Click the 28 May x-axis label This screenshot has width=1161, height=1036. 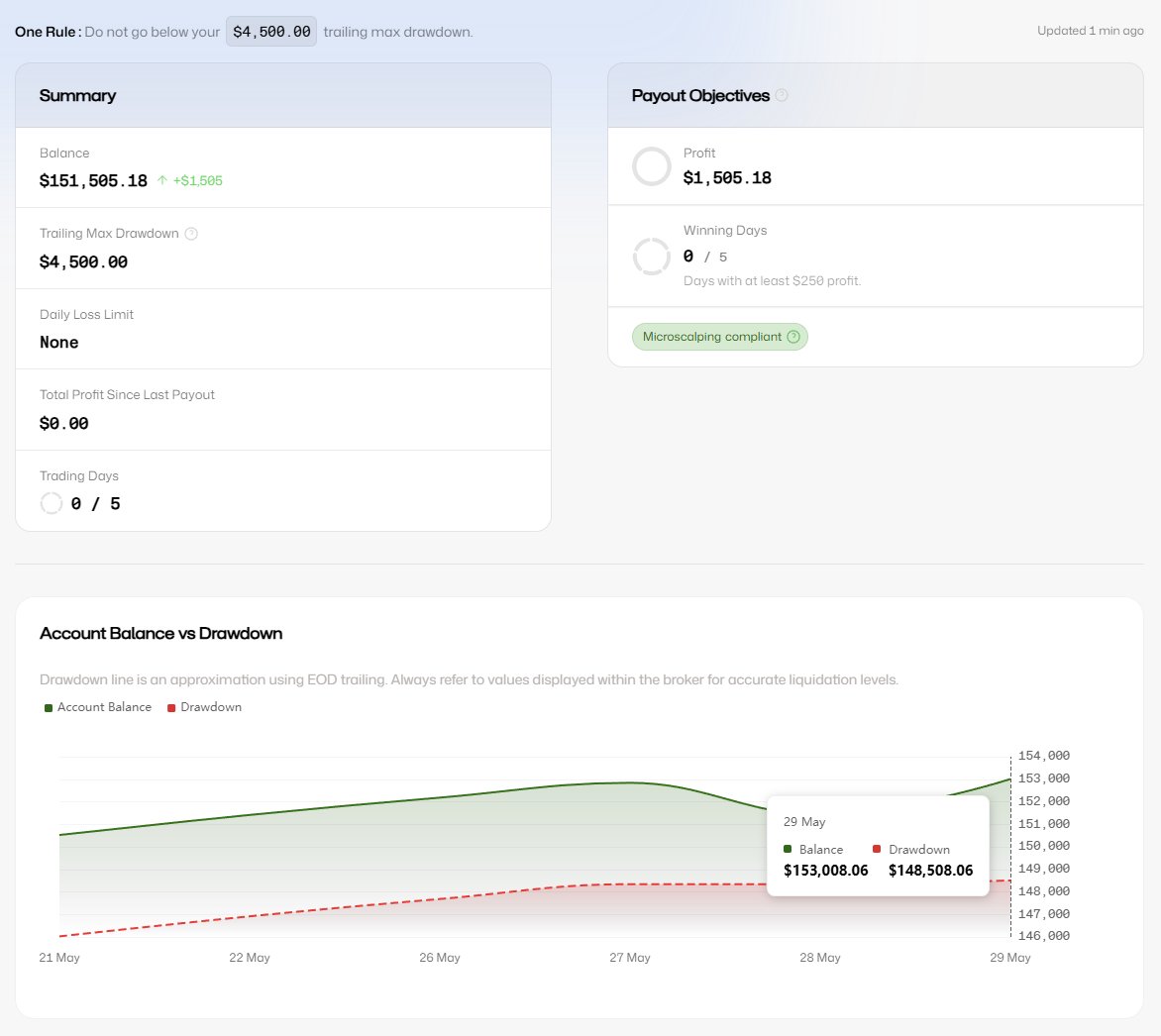pos(820,958)
